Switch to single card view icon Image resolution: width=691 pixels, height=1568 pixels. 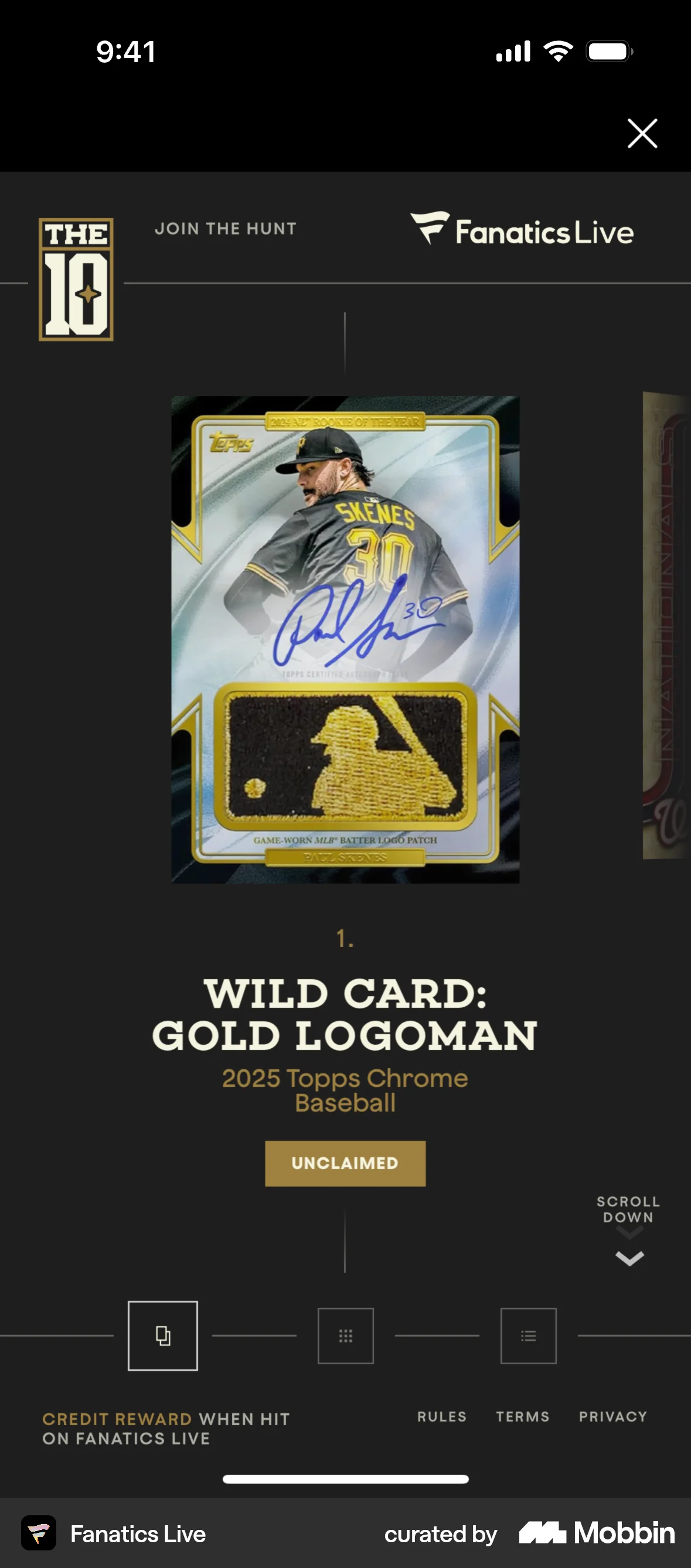pos(162,1335)
